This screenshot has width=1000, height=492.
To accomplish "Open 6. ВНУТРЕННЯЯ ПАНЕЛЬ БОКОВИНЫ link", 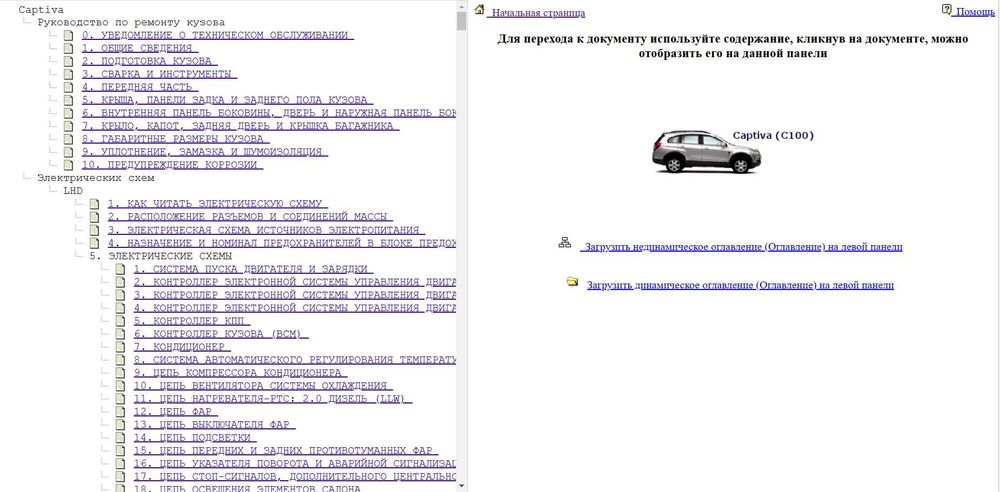I will (x=268, y=114).
